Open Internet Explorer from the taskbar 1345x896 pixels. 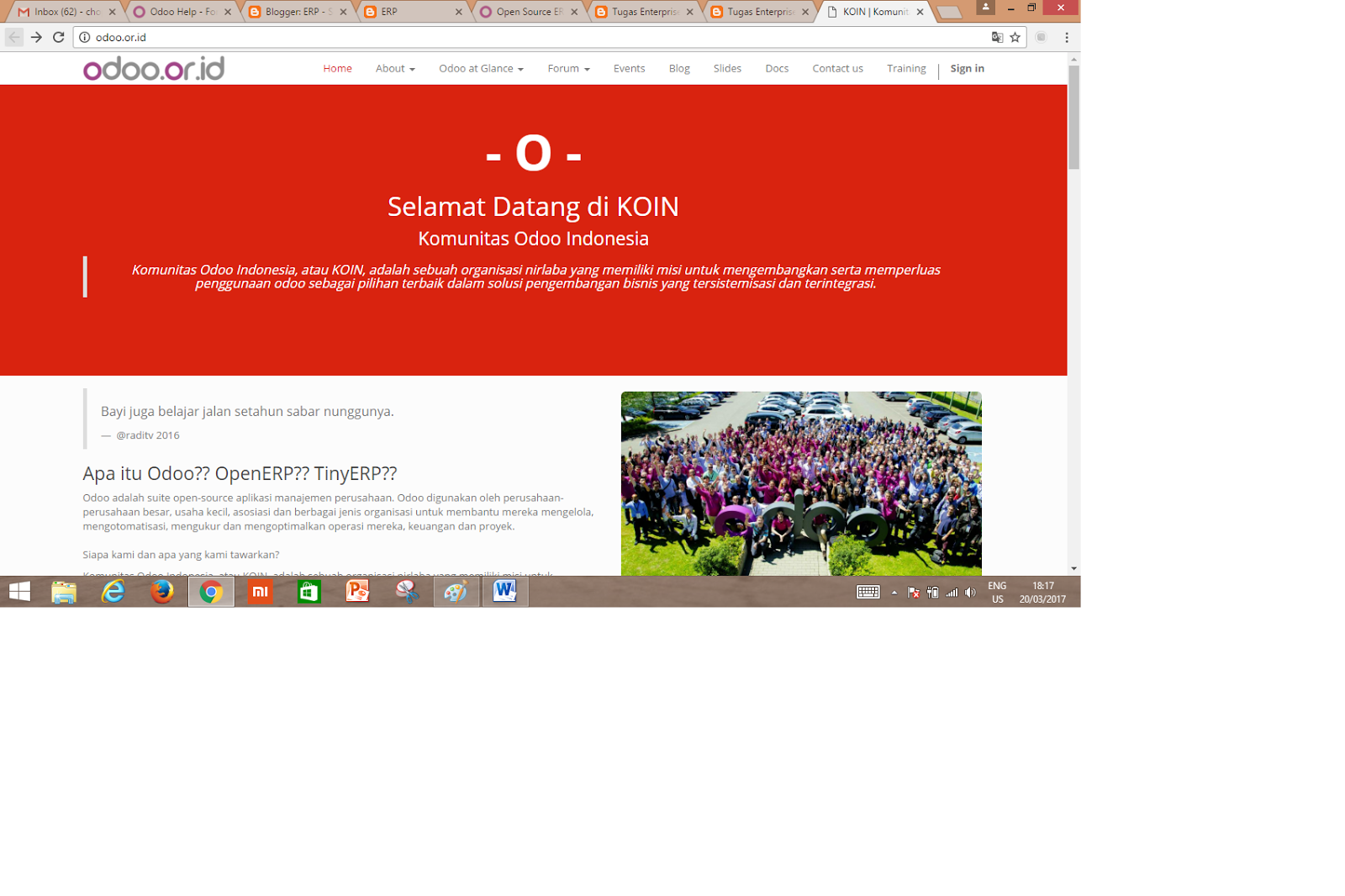point(113,592)
